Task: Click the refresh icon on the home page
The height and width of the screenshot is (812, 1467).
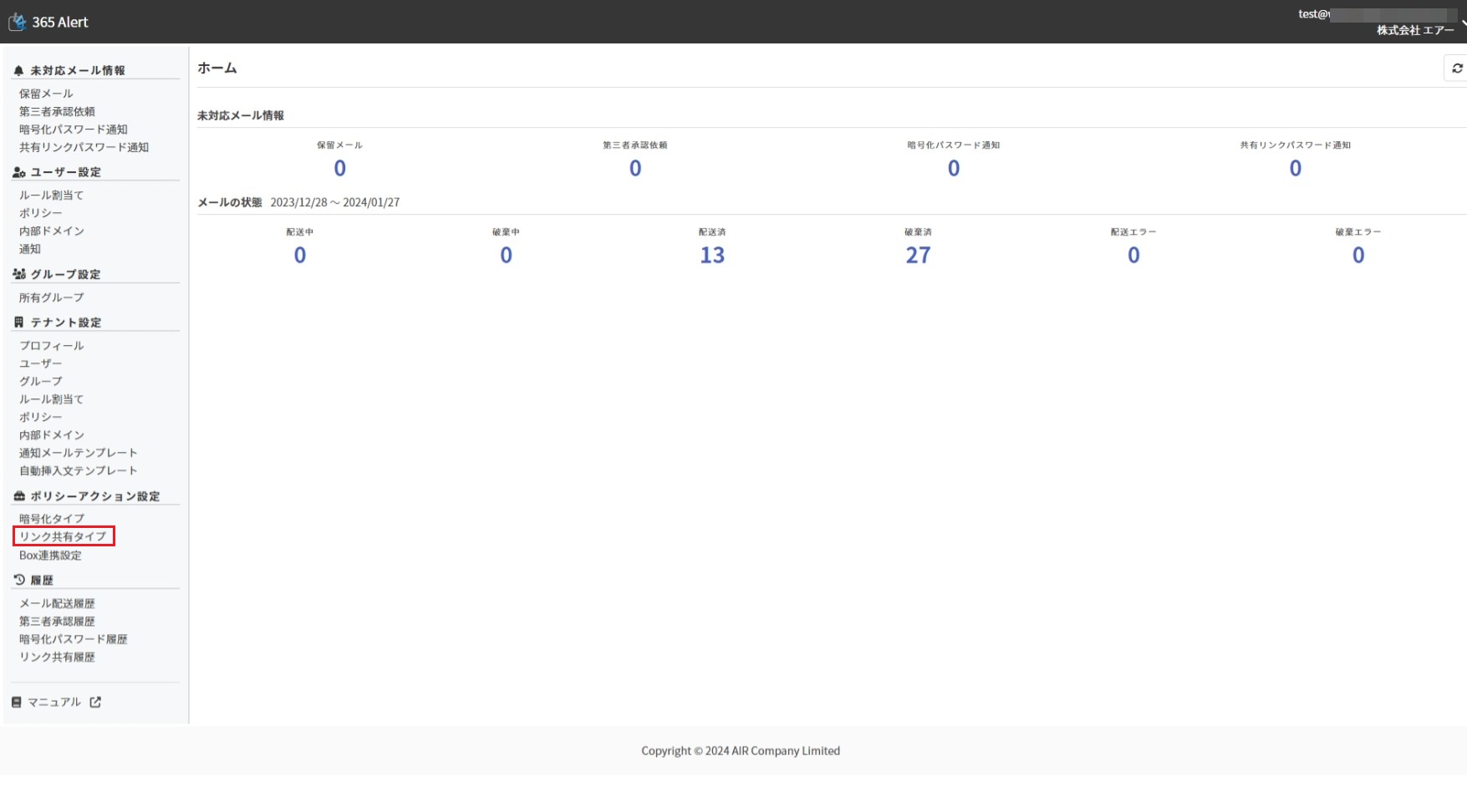Action: [1457, 69]
